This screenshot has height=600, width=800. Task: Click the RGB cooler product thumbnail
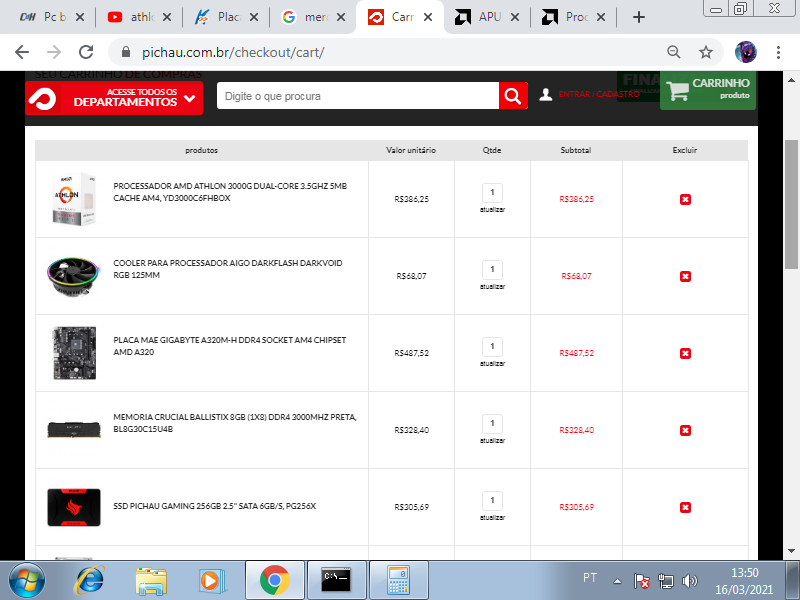pyautogui.click(x=73, y=276)
